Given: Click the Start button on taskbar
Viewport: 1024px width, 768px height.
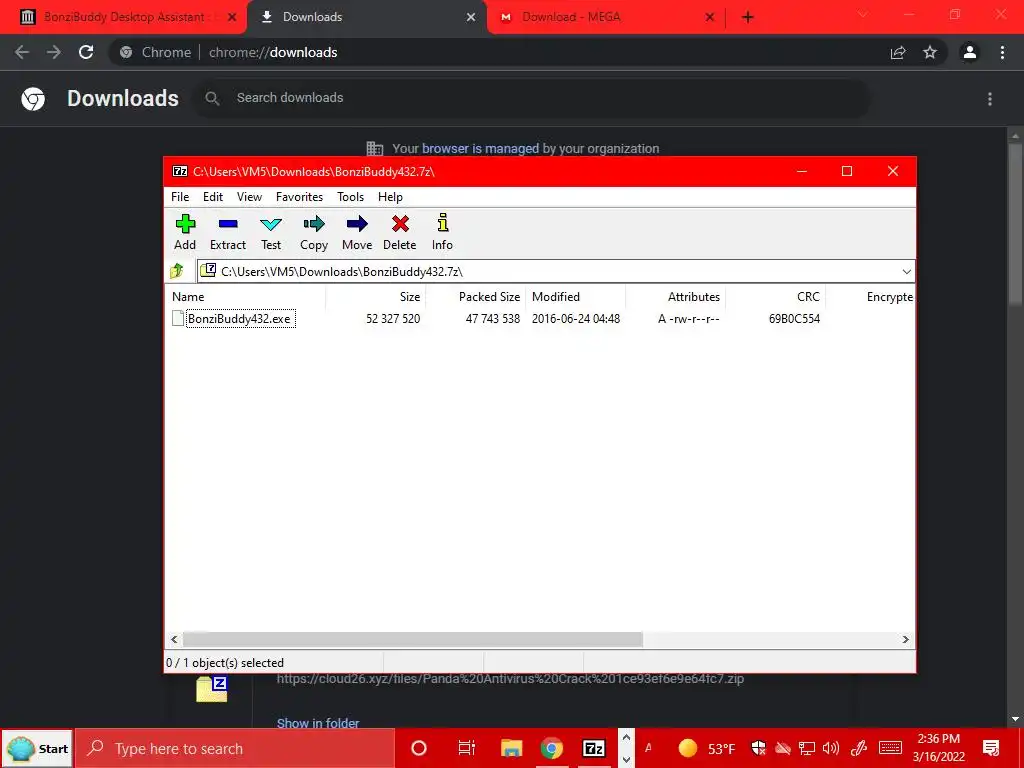Looking at the screenshot, I should point(37,748).
